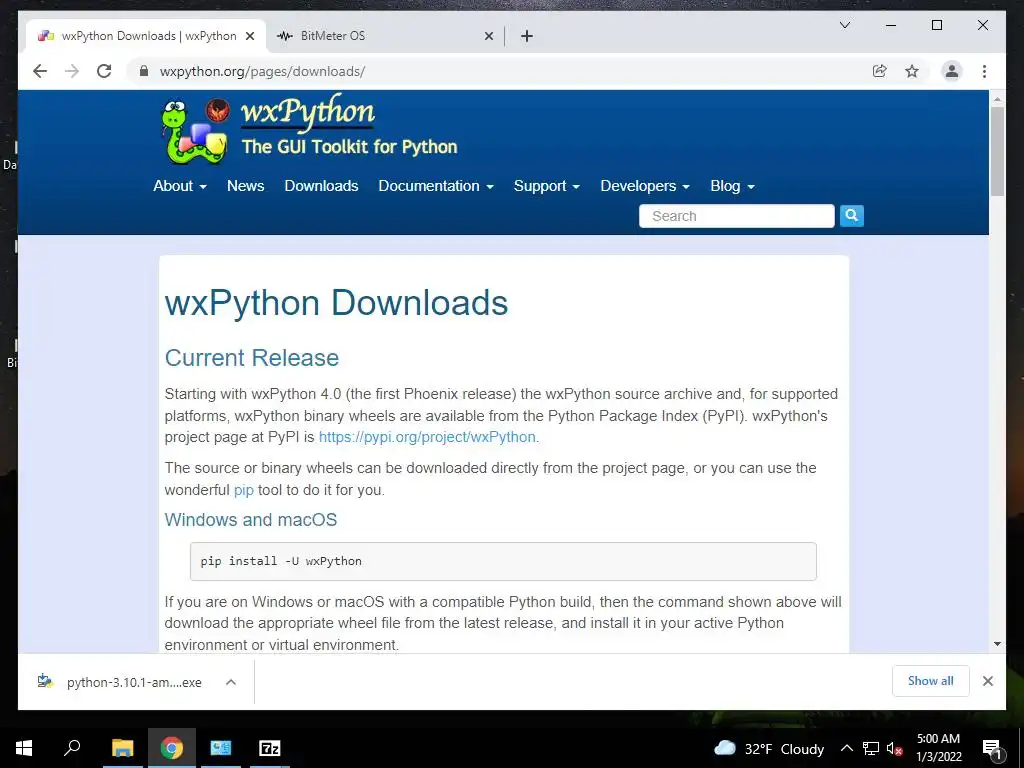The height and width of the screenshot is (768, 1024).
Task: Open the Windows Start menu
Action: pyautogui.click(x=24, y=748)
